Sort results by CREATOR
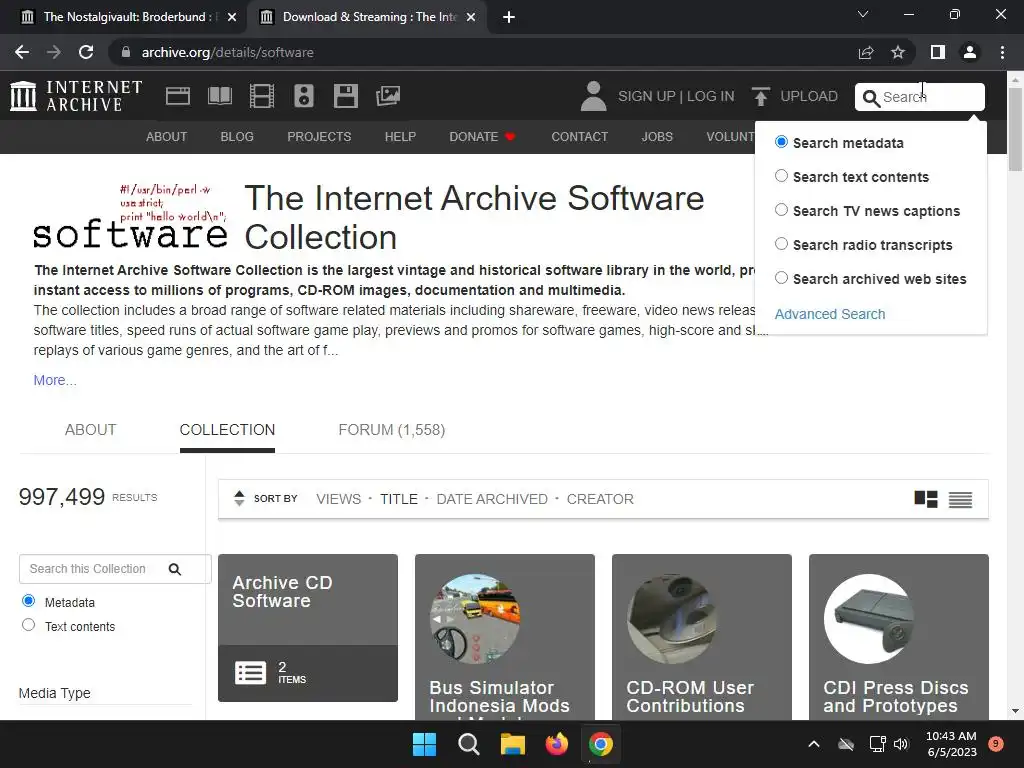The image size is (1024, 768). pos(600,499)
